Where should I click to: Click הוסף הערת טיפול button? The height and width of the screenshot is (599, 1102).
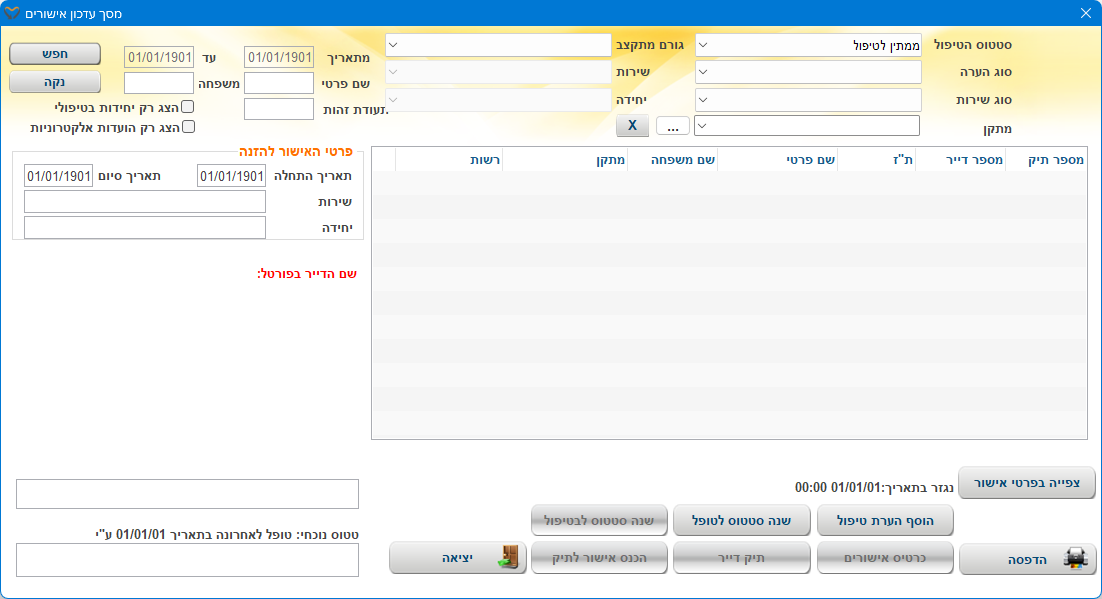click(x=885, y=520)
